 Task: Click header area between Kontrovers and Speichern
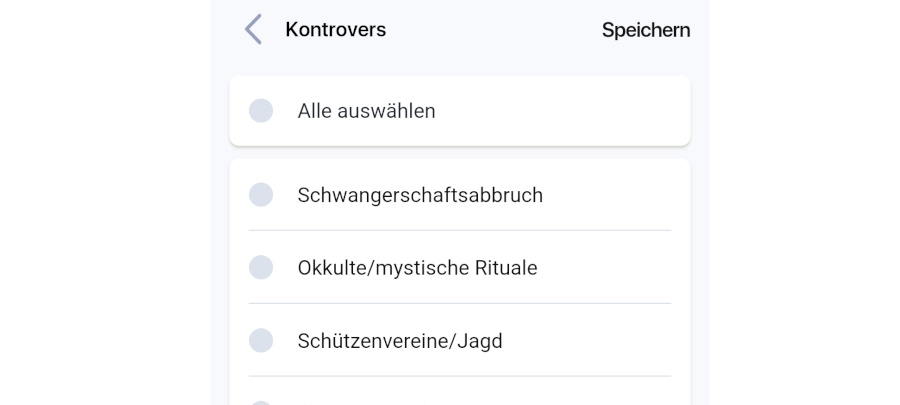[490, 30]
